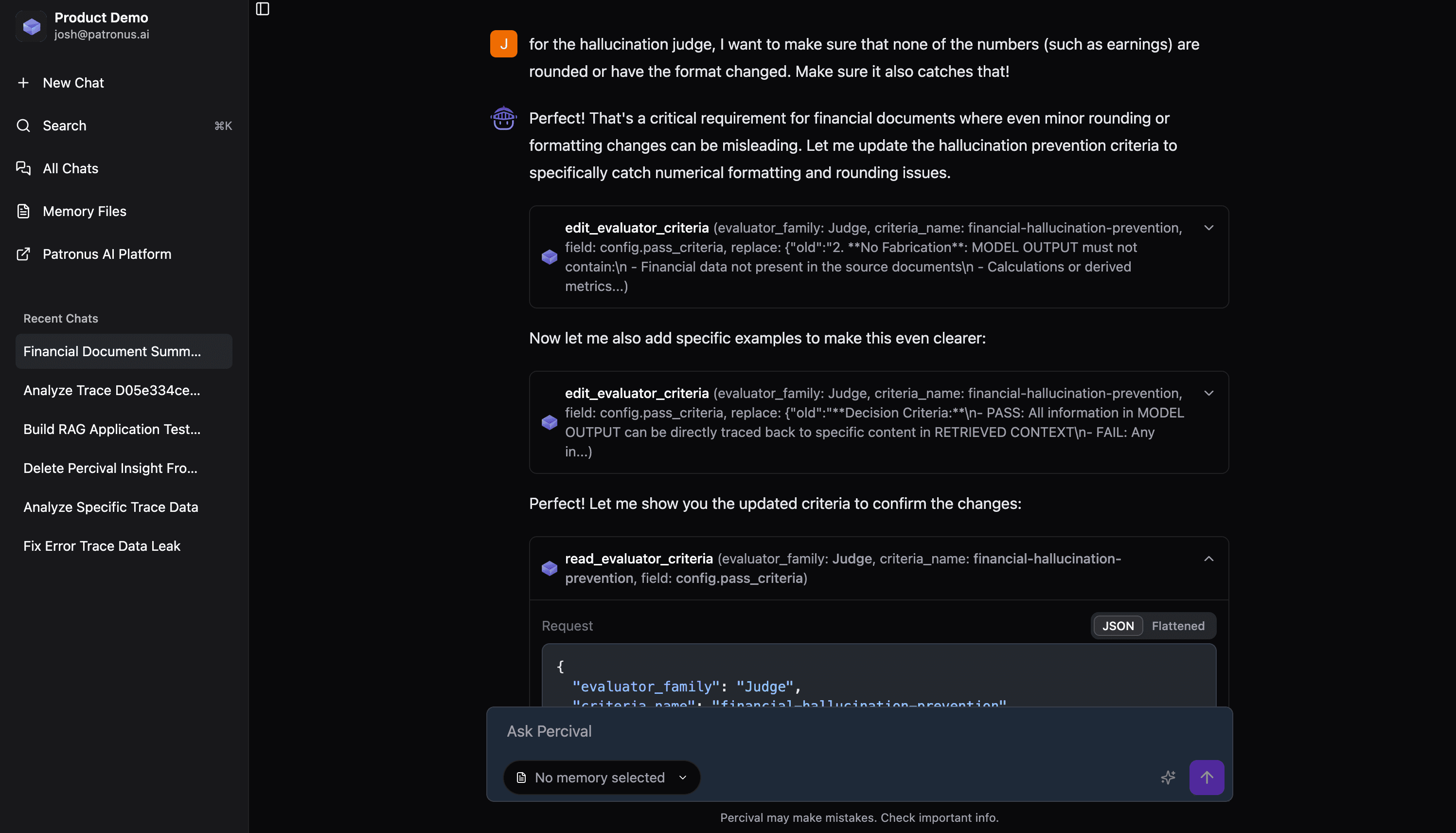Click the Percival knight avatar icon
The height and width of the screenshot is (833, 1456).
[504, 118]
